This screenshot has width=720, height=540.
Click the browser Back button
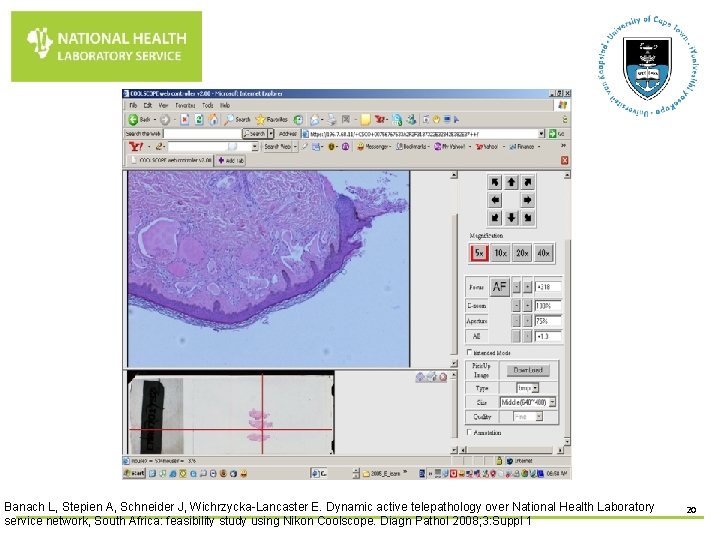tap(141, 120)
